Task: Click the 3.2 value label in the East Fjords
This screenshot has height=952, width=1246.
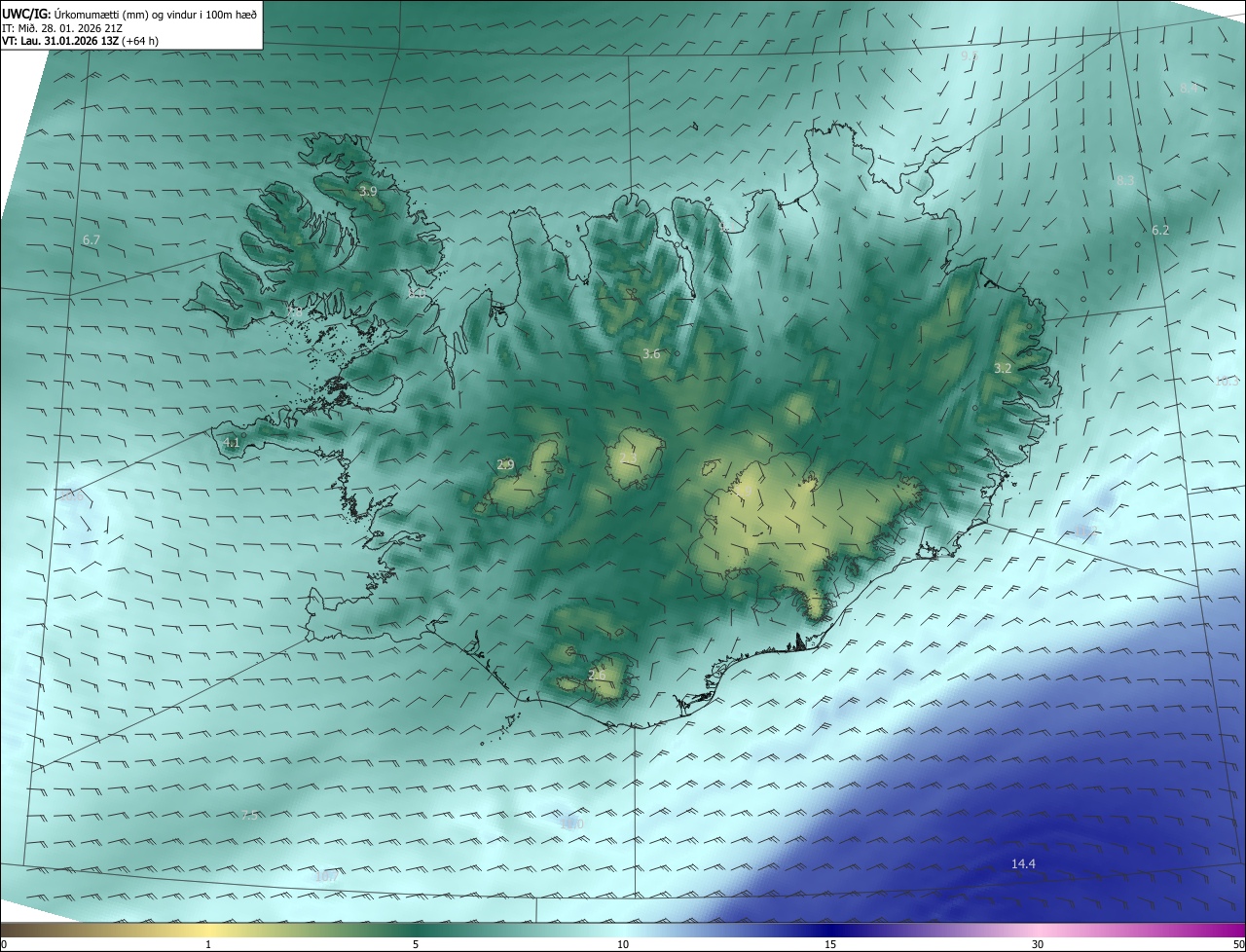Action: [x=1003, y=368]
